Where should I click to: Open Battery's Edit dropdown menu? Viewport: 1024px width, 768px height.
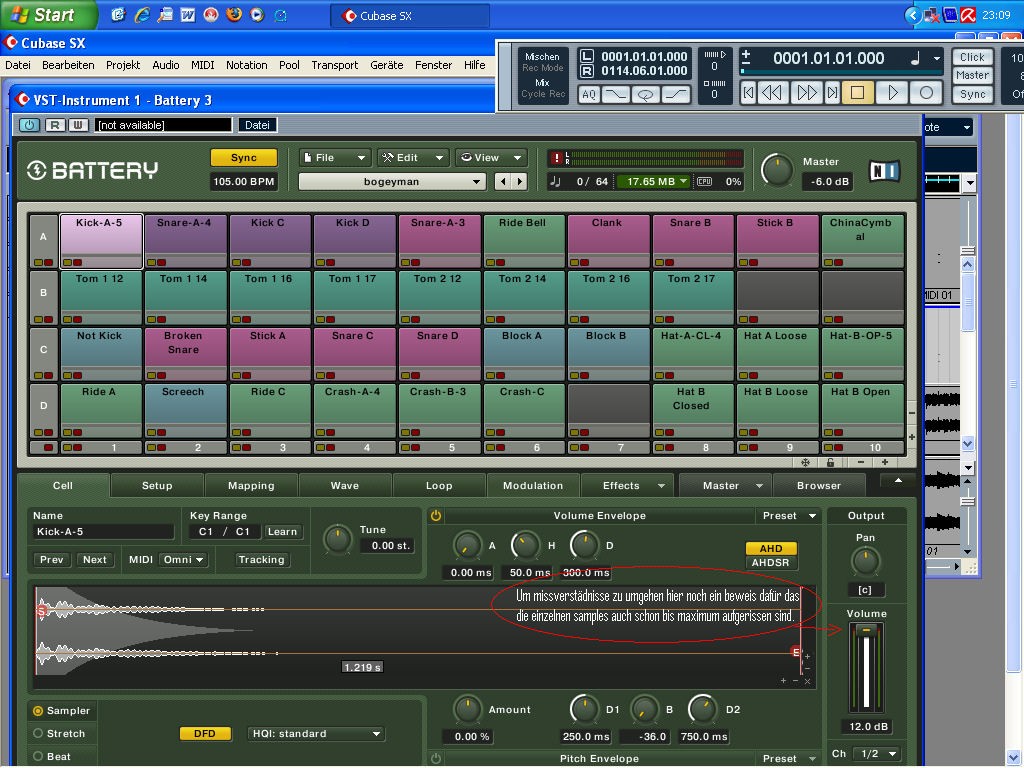(x=413, y=158)
